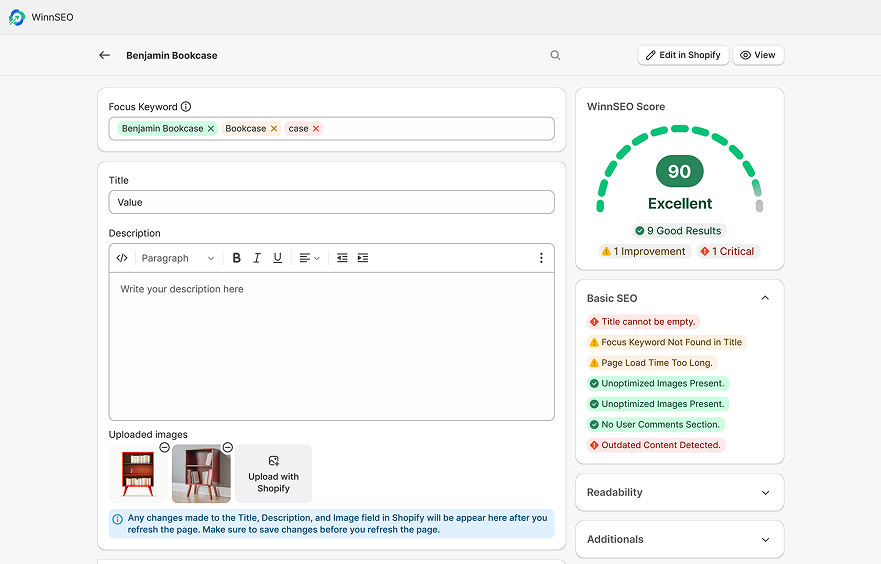
Task: Click the info icon in blue notice
Action: pyautogui.click(x=117, y=519)
